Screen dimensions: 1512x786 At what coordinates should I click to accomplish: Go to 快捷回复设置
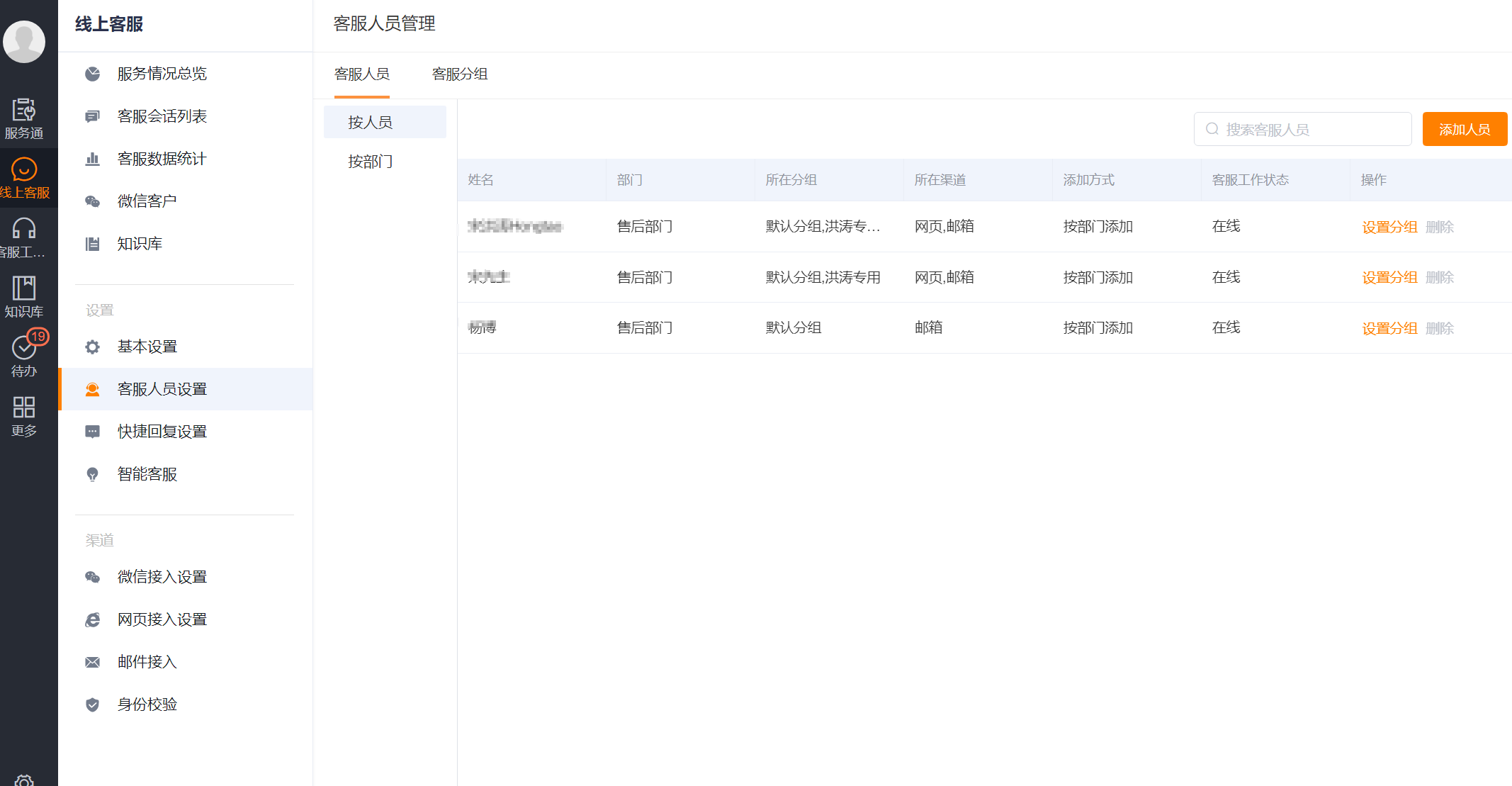pos(162,432)
